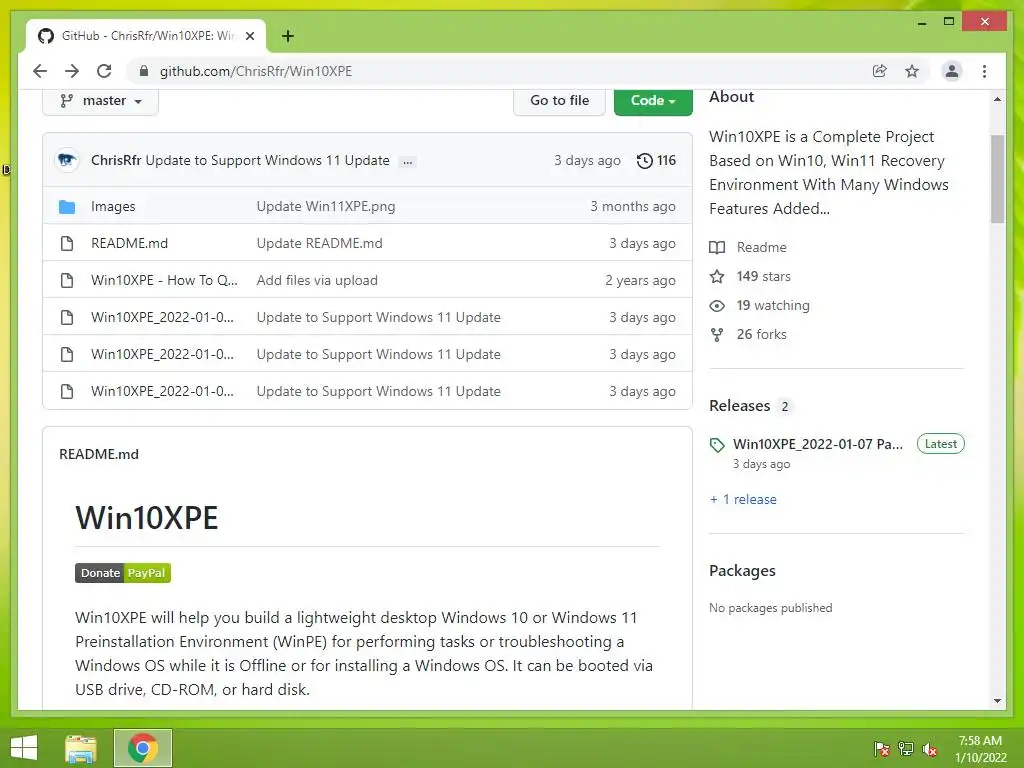The height and width of the screenshot is (768, 1024).
Task: Share this page using the share icon
Action: tap(880, 71)
